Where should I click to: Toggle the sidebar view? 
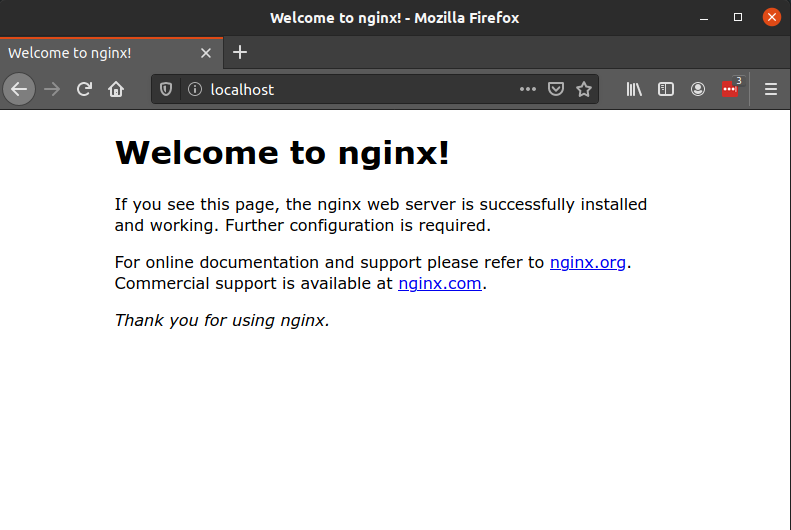coord(666,89)
